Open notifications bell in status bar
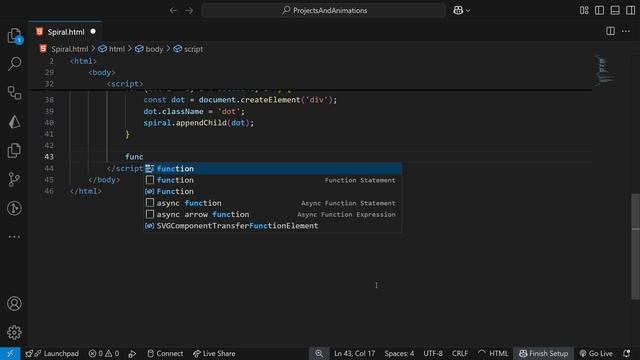Viewport: 640px width, 360px height. pos(627,353)
